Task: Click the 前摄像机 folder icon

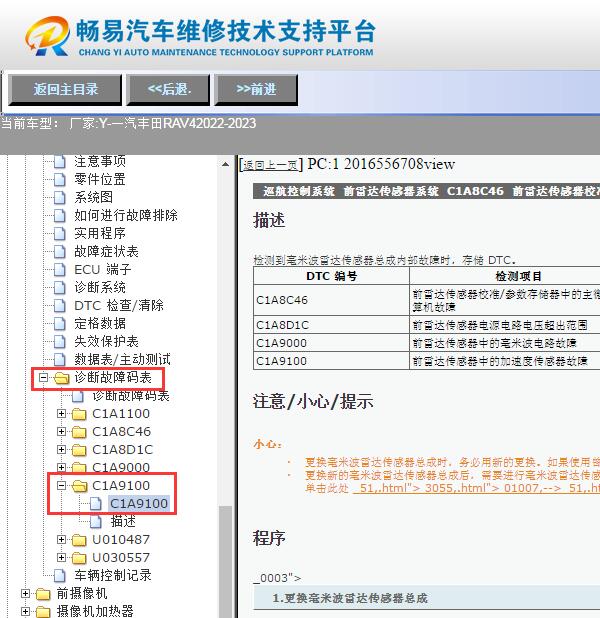Action: [x=43, y=594]
